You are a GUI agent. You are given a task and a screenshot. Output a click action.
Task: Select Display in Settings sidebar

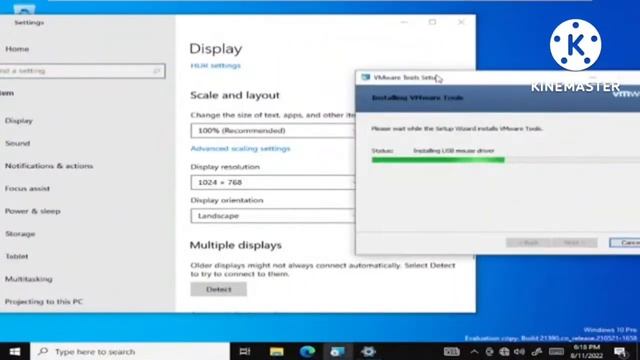[19, 121]
